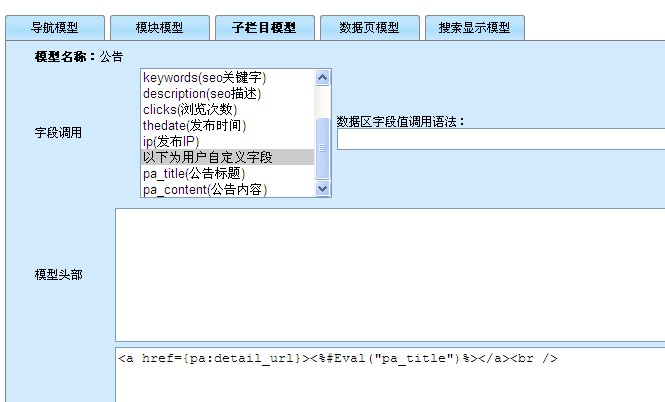Focus the 数据区字段值调用语法 input box
This screenshot has width=665, height=402.
pos(500,140)
